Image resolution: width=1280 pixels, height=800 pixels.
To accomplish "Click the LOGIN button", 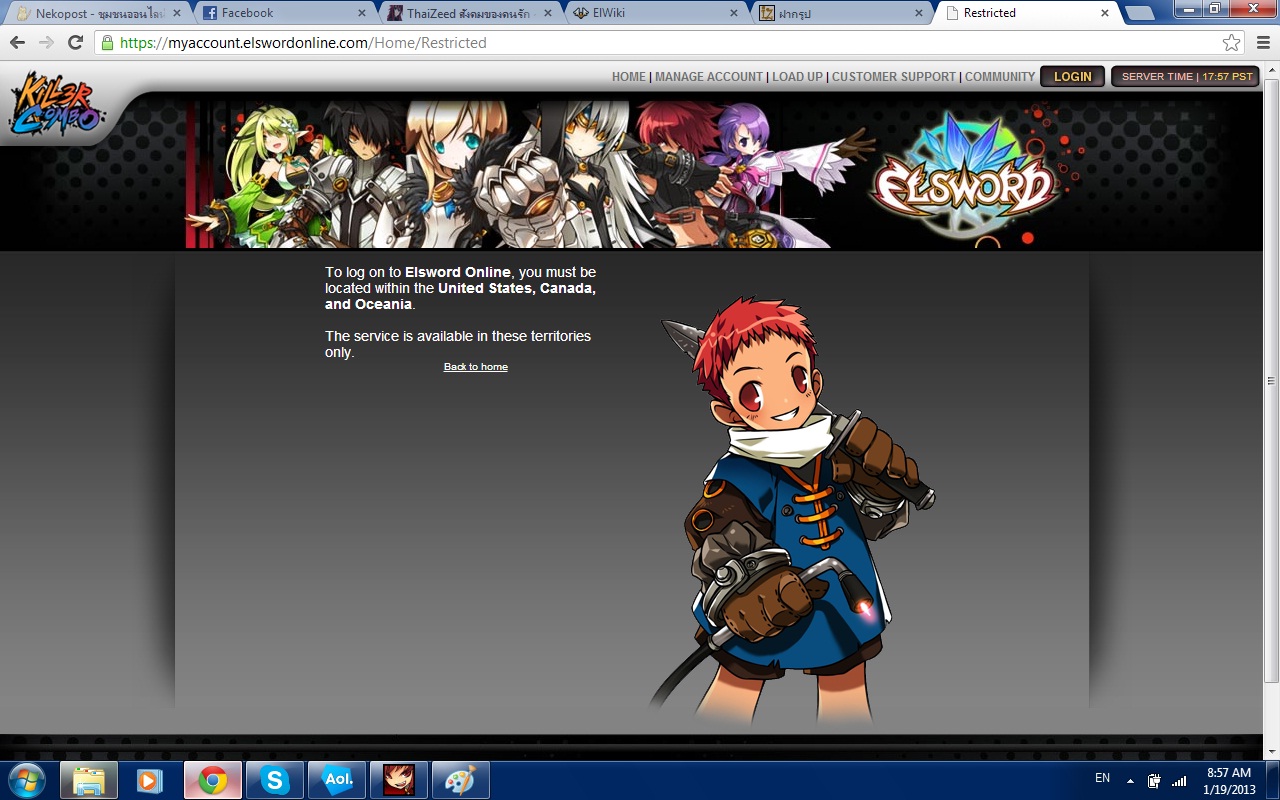I will point(1073,77).
